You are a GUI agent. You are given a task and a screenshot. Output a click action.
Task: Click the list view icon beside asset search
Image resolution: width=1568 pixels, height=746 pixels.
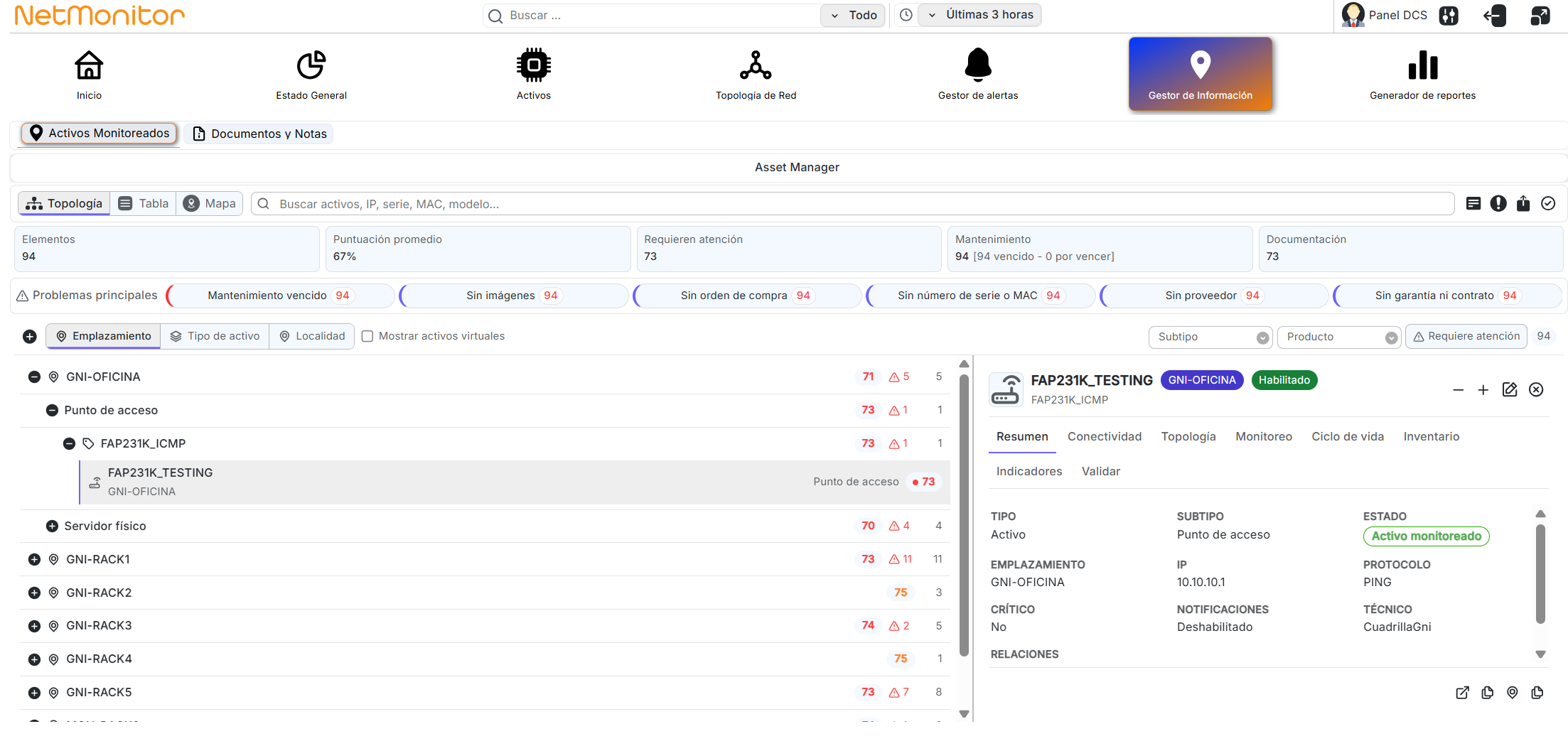[x=1473, y=204]
